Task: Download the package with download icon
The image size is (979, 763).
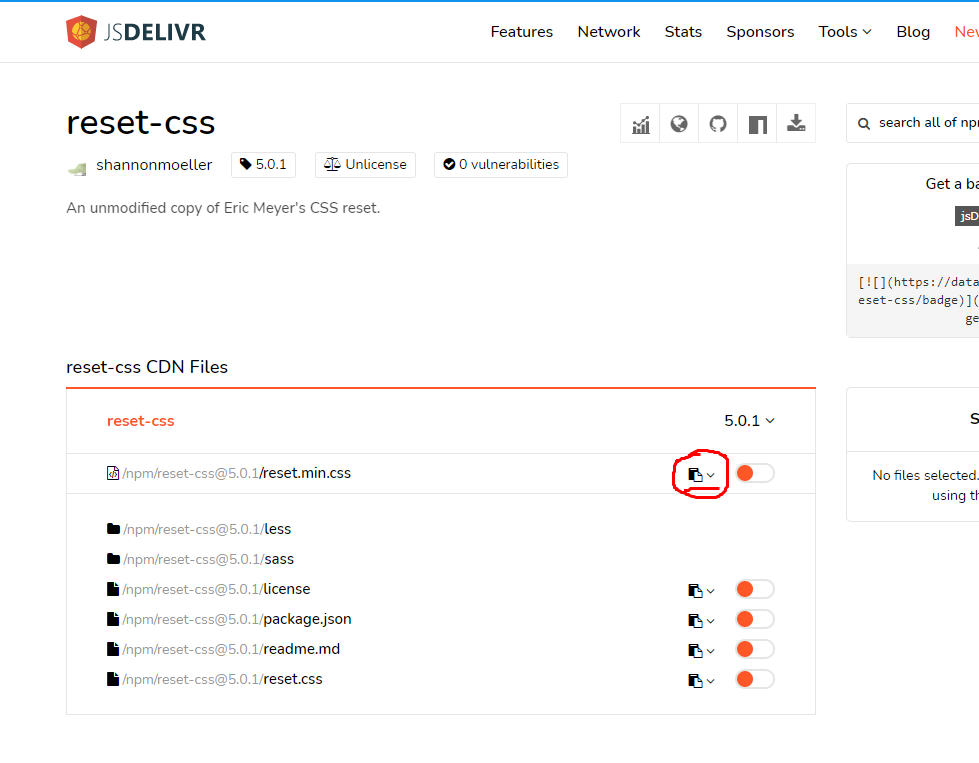Action: click(796, 124)
